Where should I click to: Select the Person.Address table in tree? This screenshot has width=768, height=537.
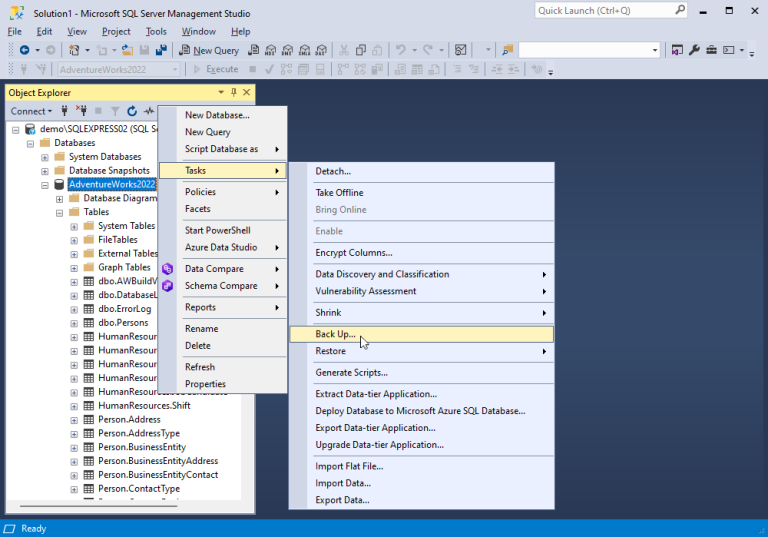129,419
